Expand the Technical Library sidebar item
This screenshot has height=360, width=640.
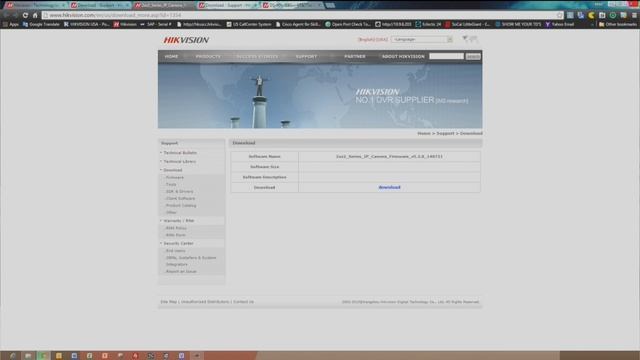(x=180, y=162)
